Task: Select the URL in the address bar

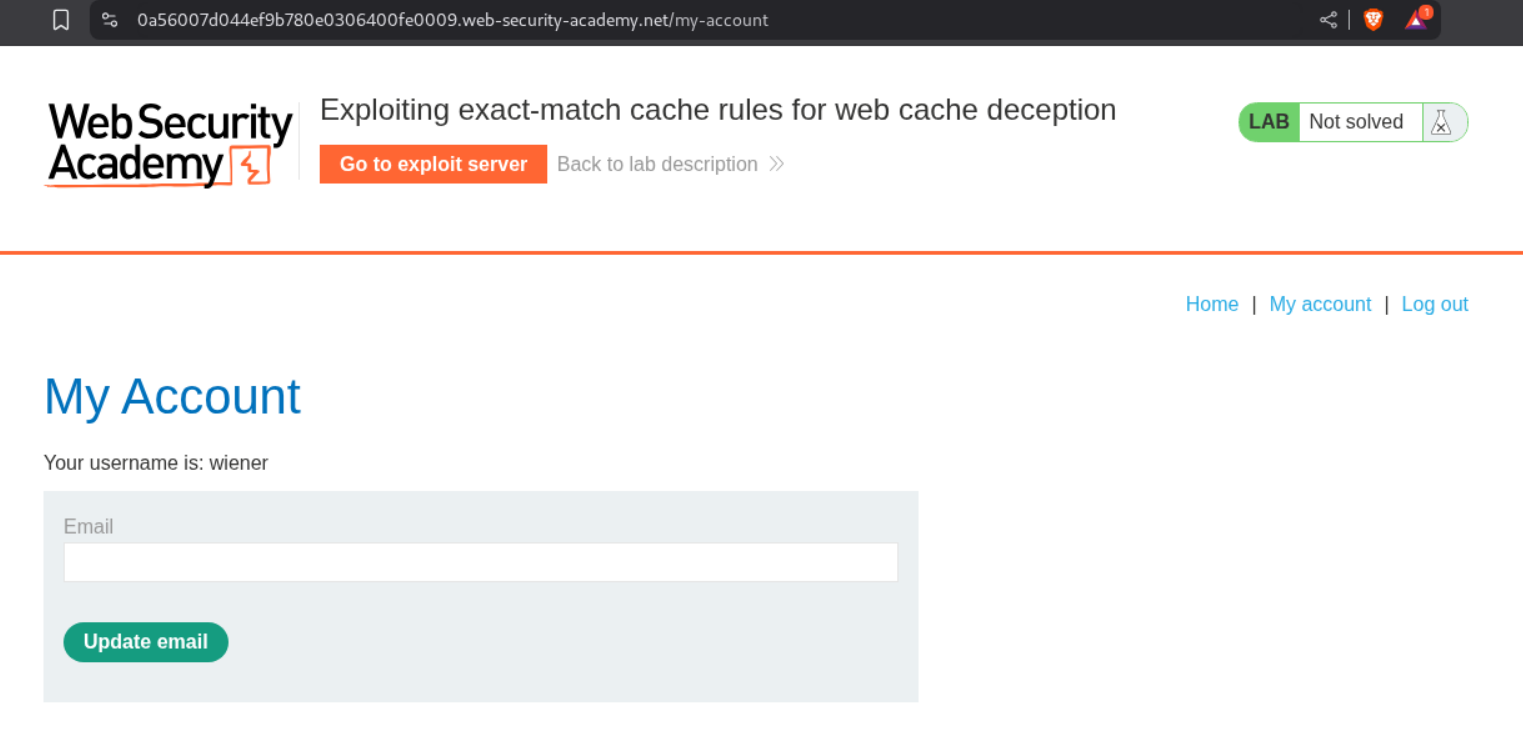Action: click(452, 20)
